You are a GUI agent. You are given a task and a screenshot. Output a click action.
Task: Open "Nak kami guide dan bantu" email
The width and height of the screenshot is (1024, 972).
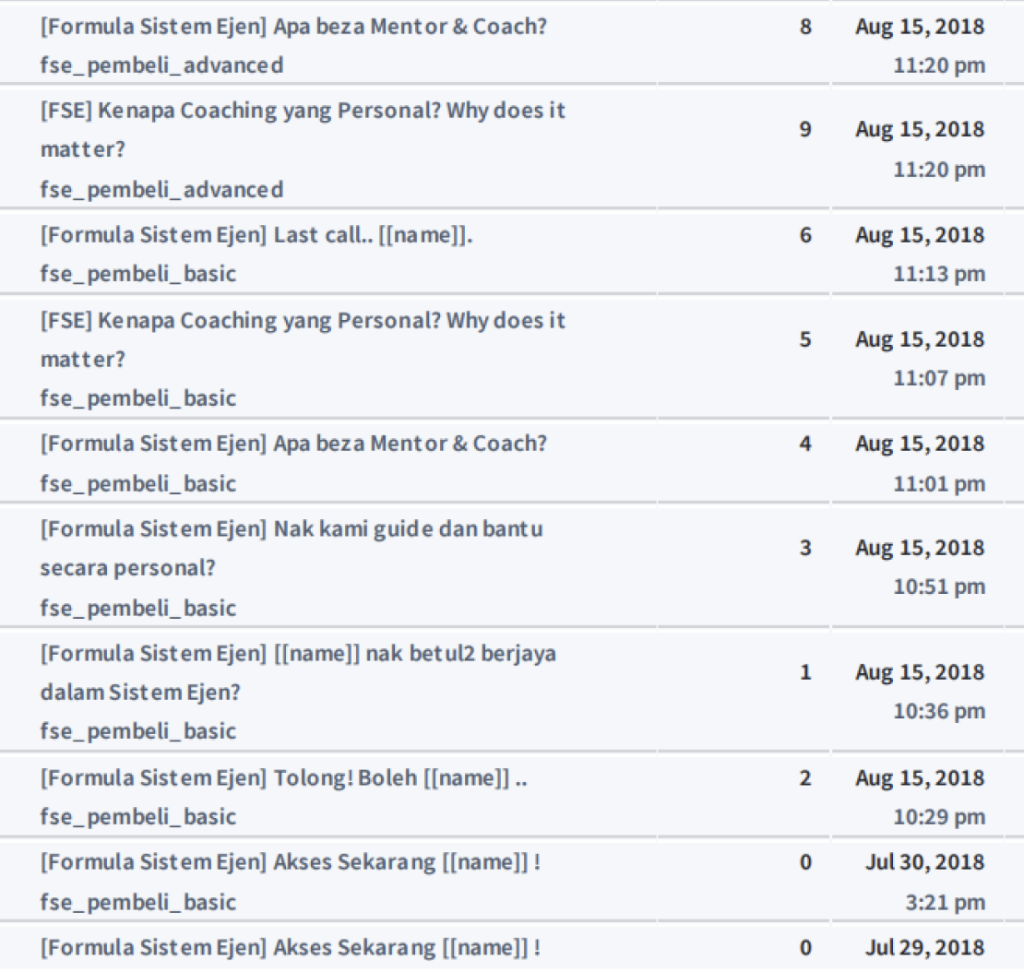click(291, 530)
